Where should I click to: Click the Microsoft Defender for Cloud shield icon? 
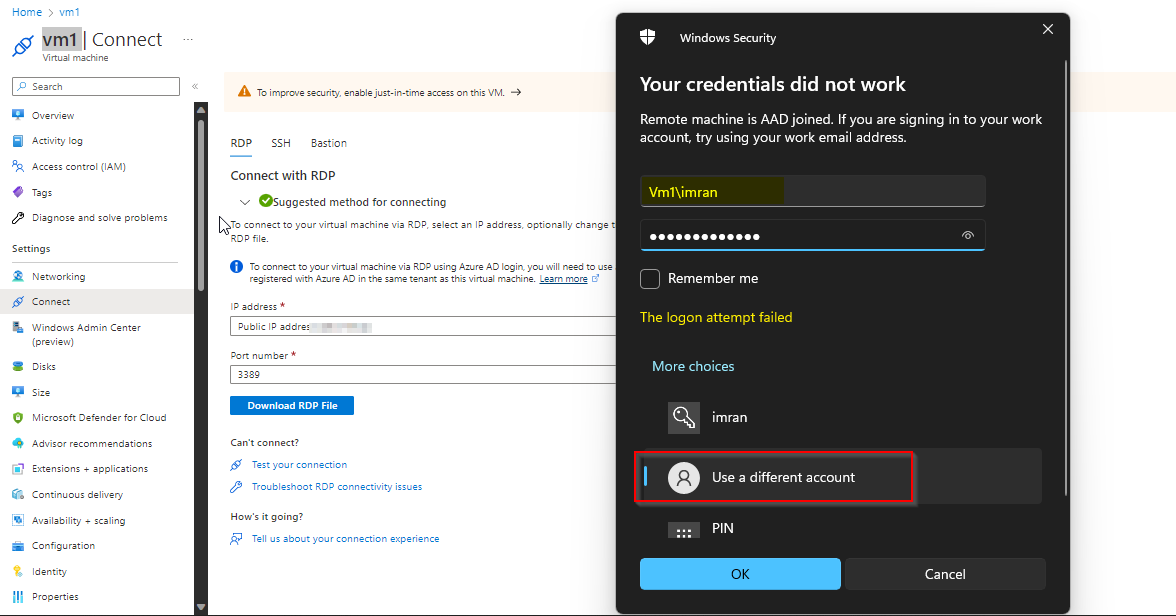pos(18,418)
